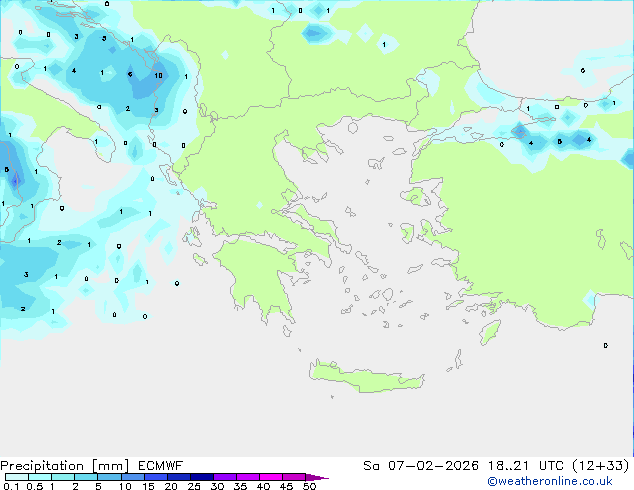Select the ECMWF model label
The image size is (634, 490).
click(x=161, y=466)
